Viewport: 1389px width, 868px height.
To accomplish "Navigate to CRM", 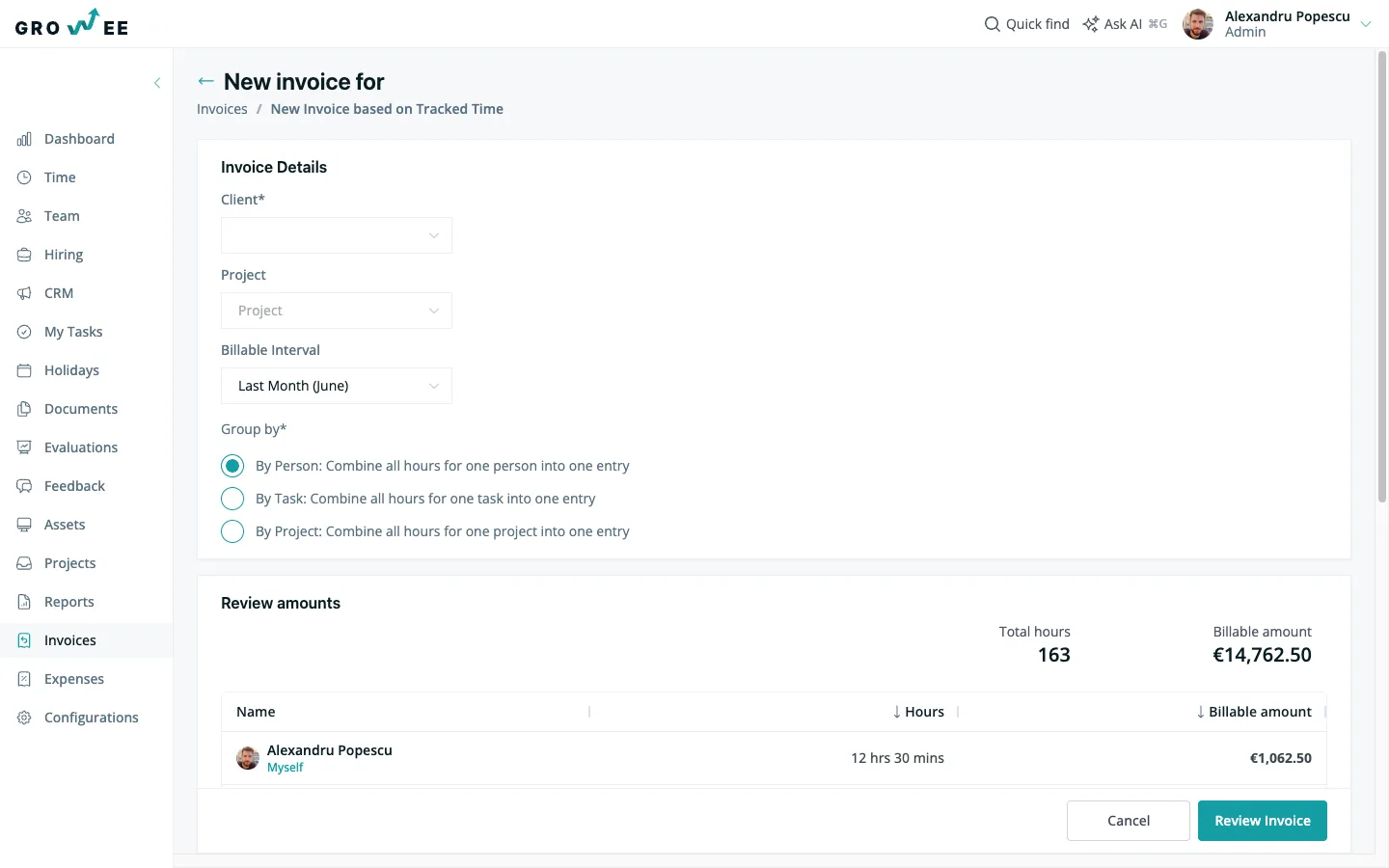I will tap(59, 293).
